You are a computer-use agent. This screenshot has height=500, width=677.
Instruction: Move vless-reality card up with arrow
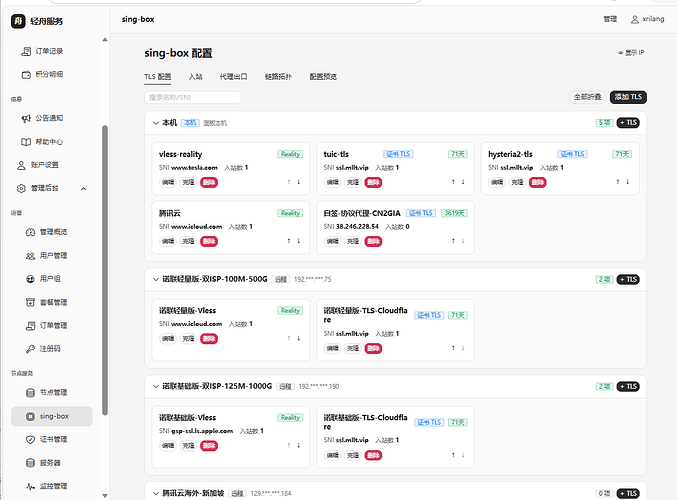coord(289,182)
